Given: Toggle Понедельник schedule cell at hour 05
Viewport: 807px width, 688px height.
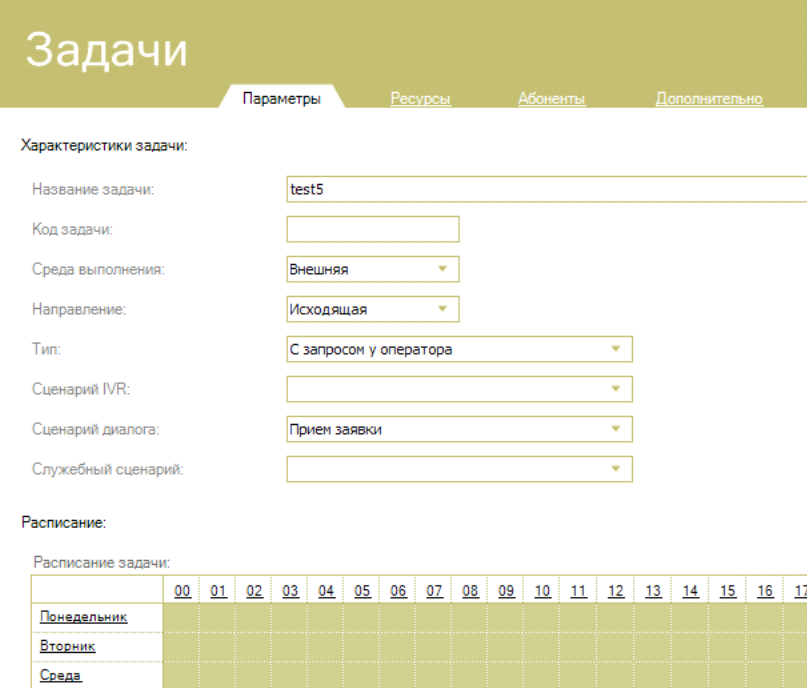Looking at the screenshot, I should pyautogui.click(x=362, y=617).
